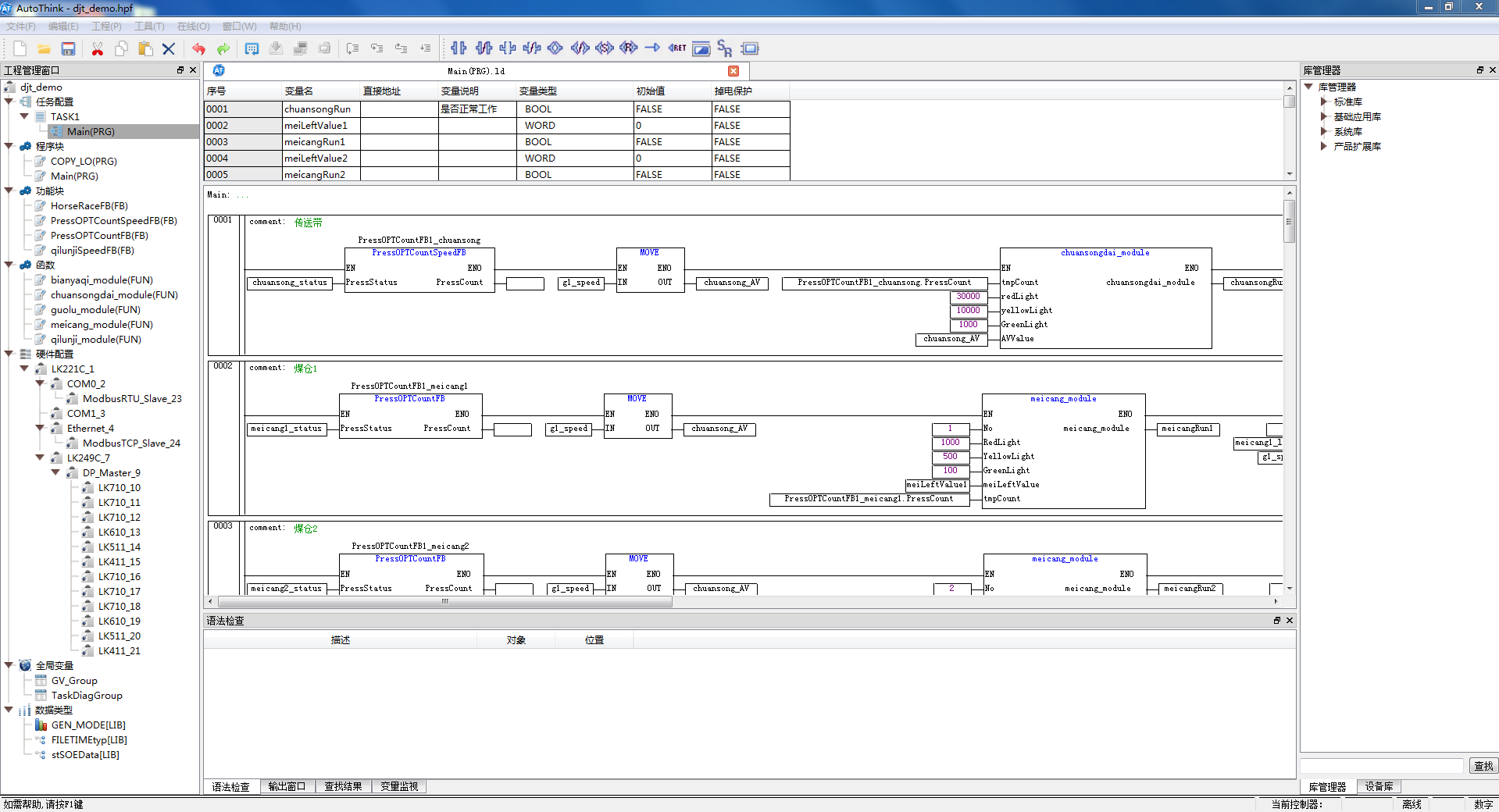Switch to the 设备库 tab

pyautogui.click(x=1379, y=786)
